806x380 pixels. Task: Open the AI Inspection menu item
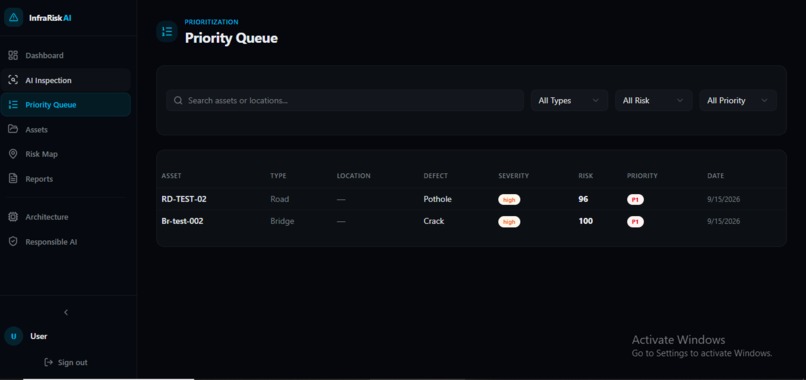(66, 80)
